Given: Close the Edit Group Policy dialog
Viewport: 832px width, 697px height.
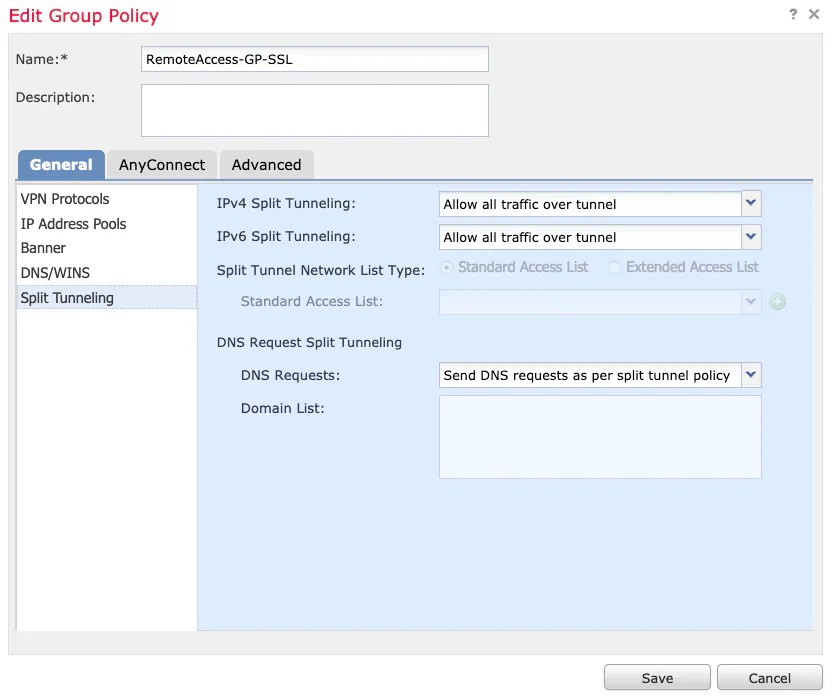Looking at the screenshot, I should 814,14.
